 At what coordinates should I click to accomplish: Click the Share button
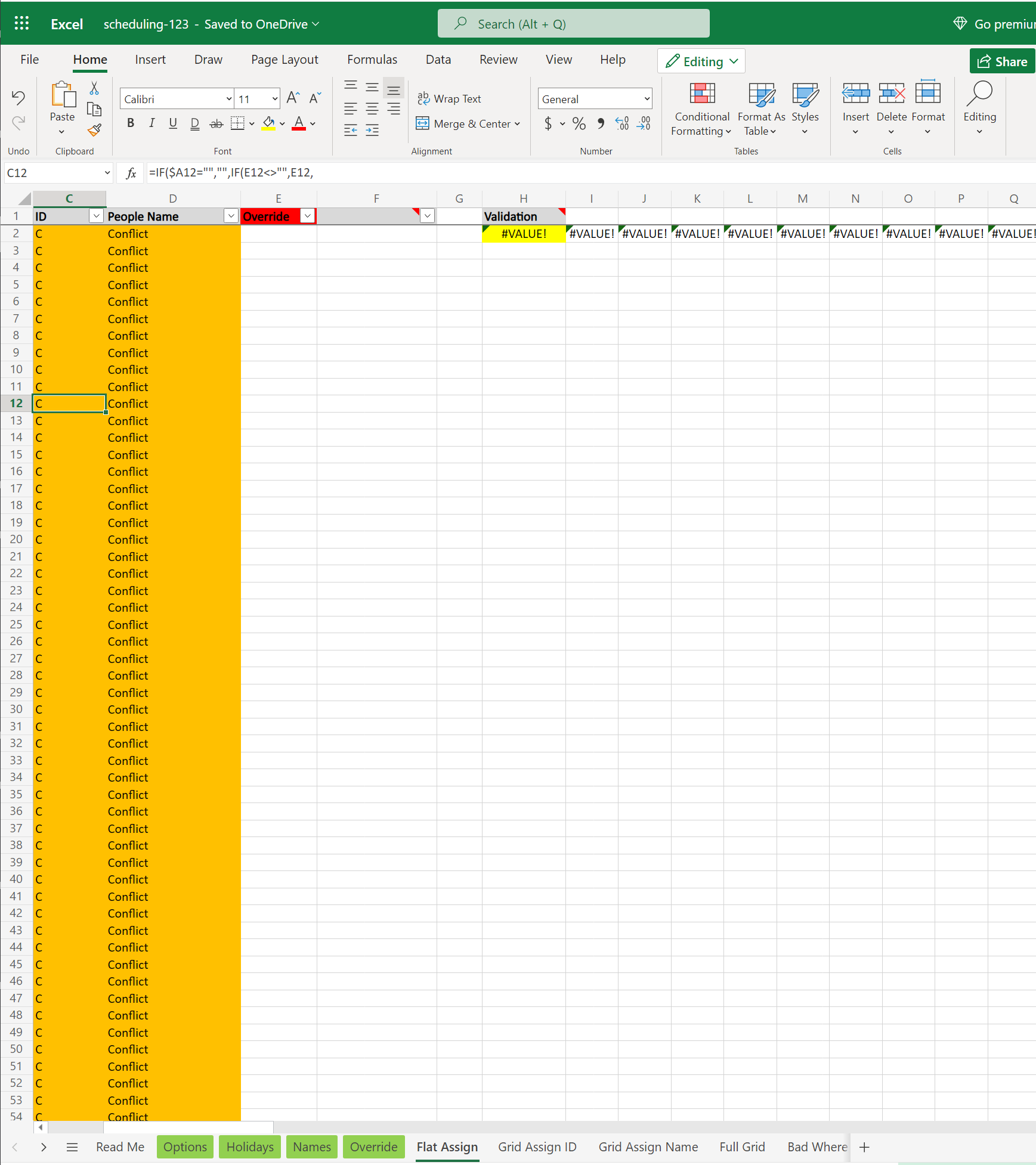(1001, 61)
